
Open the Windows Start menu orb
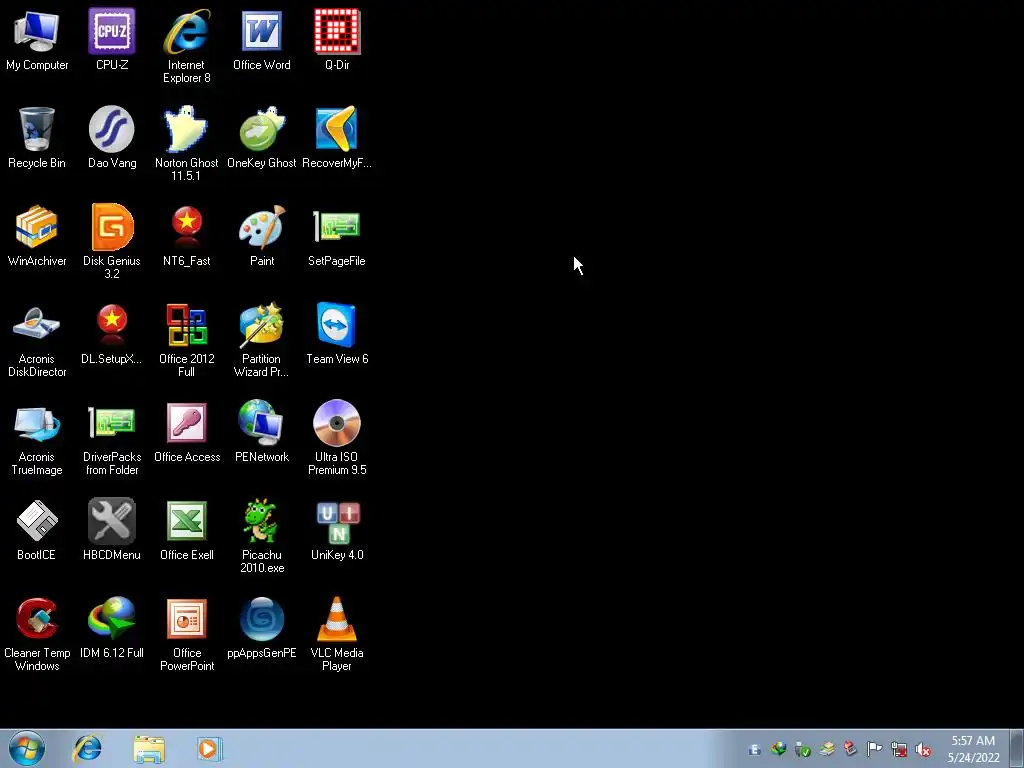coord(27,748)
